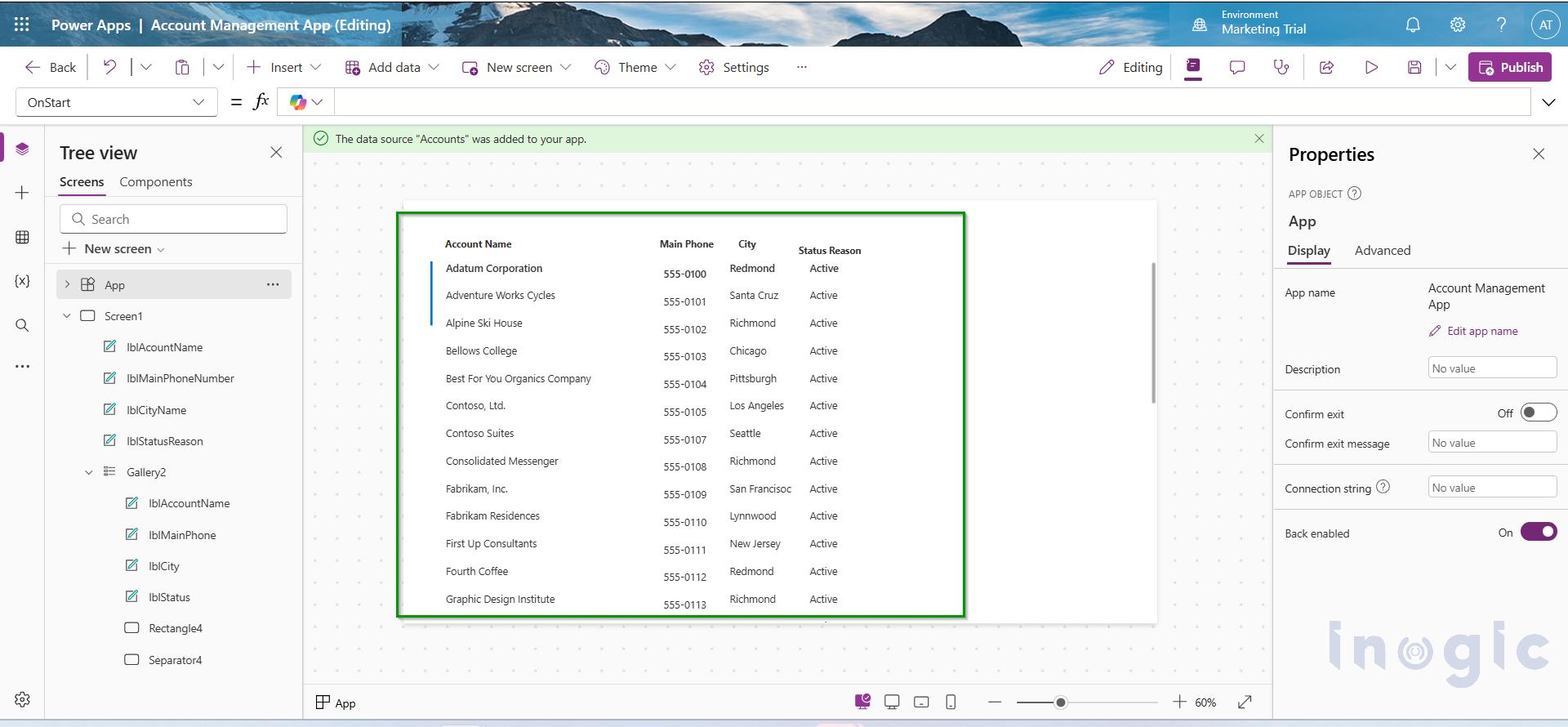Screen dimensions: 1568x727
Task: Open the Undo dropdown arrow
Action: point(146,67)
